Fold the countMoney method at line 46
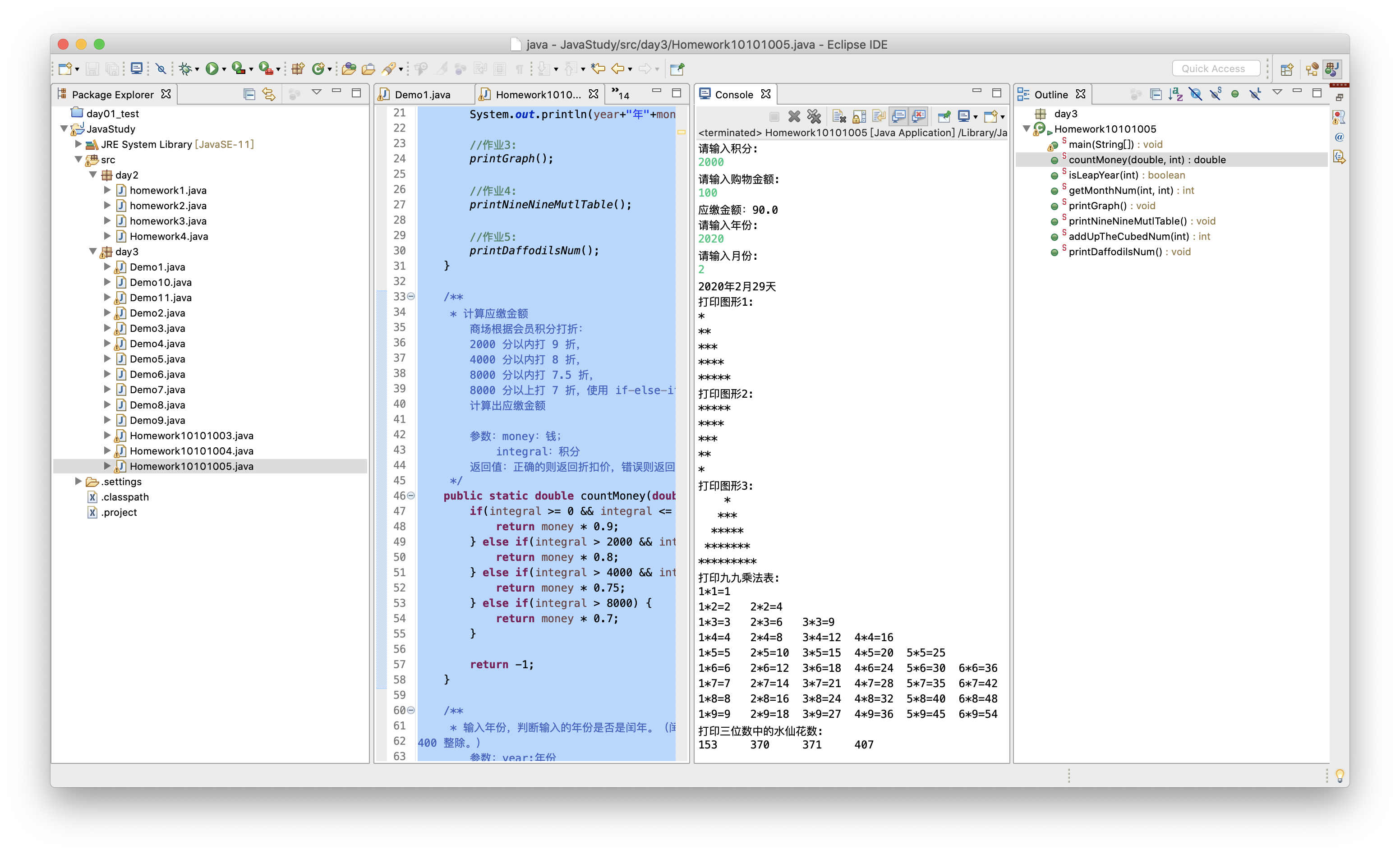This screenshot has height=854, width=1400. pos(411,496)
